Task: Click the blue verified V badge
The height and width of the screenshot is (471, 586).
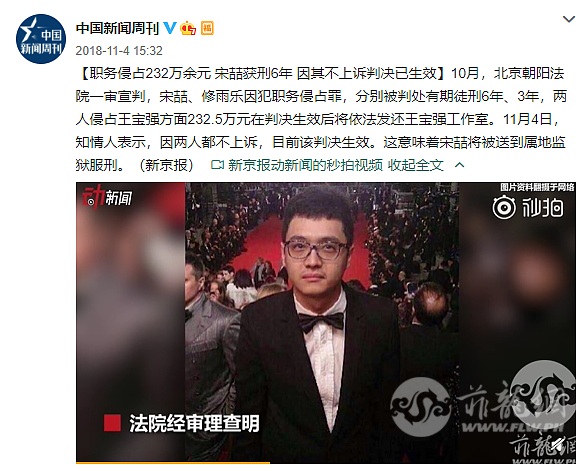Action: [170, 28]
